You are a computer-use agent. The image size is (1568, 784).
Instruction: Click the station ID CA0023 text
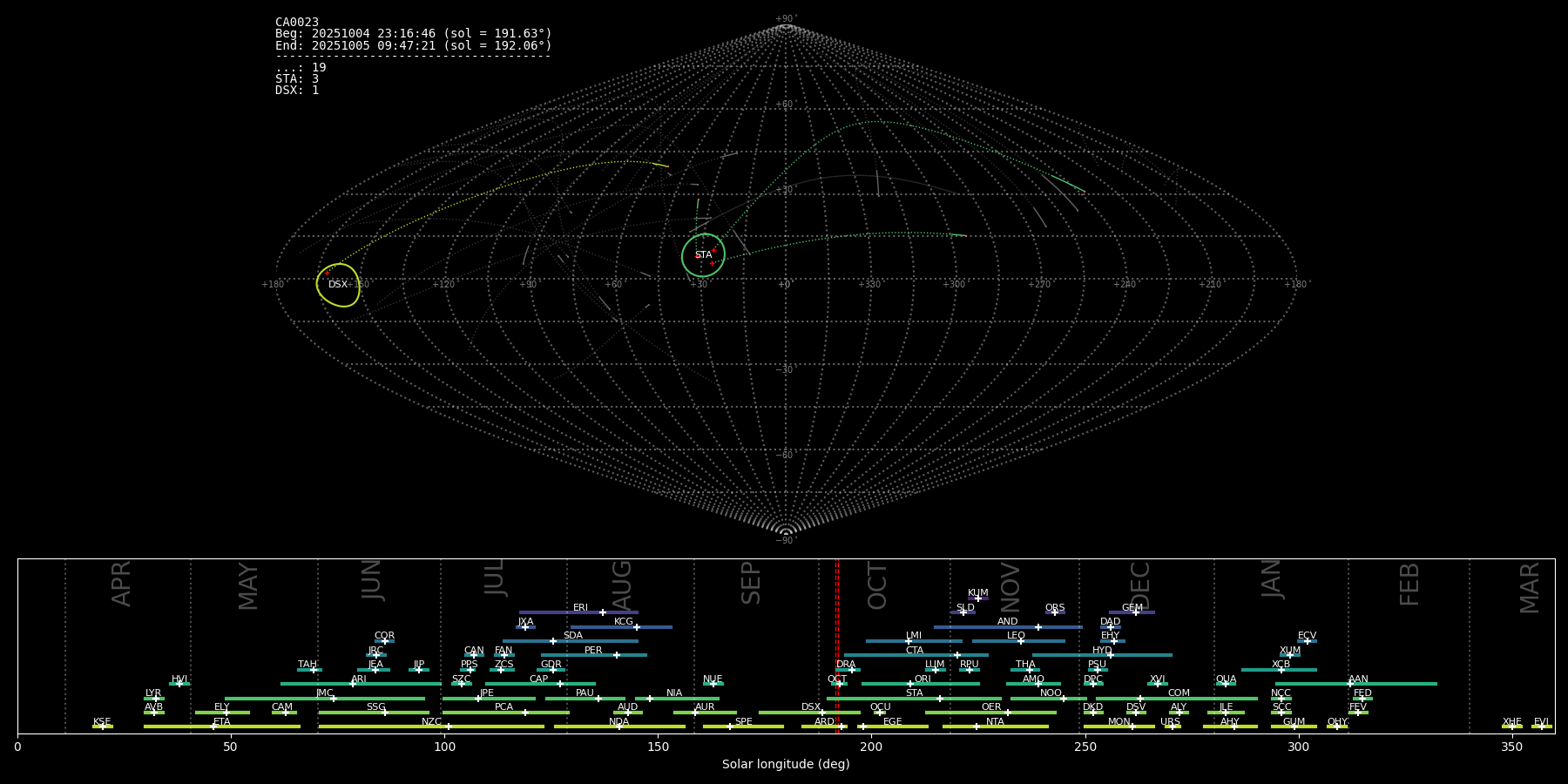pos(297,23)
